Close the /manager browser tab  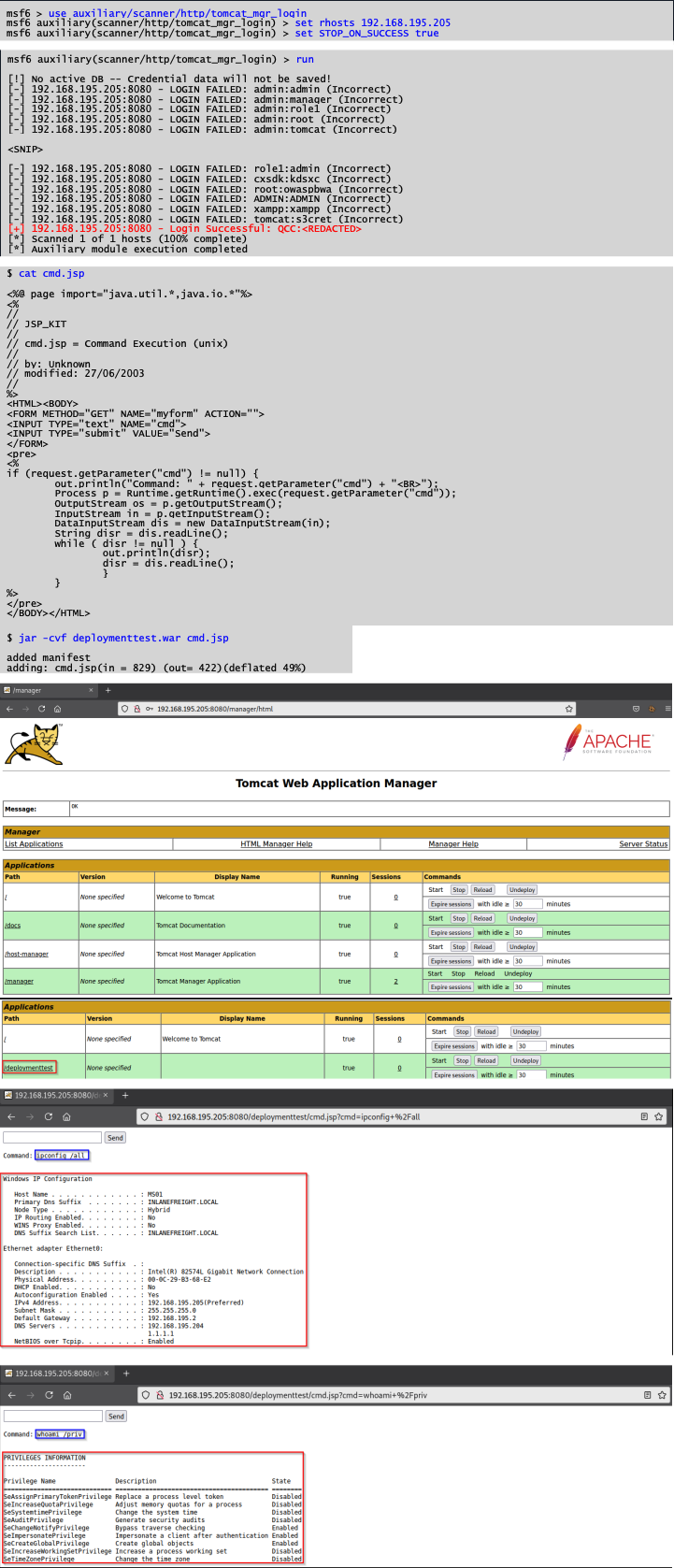coord(91,690)
